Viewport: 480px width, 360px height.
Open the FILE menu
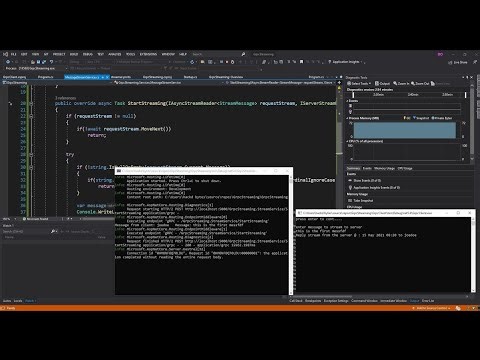tap(13, 54)
